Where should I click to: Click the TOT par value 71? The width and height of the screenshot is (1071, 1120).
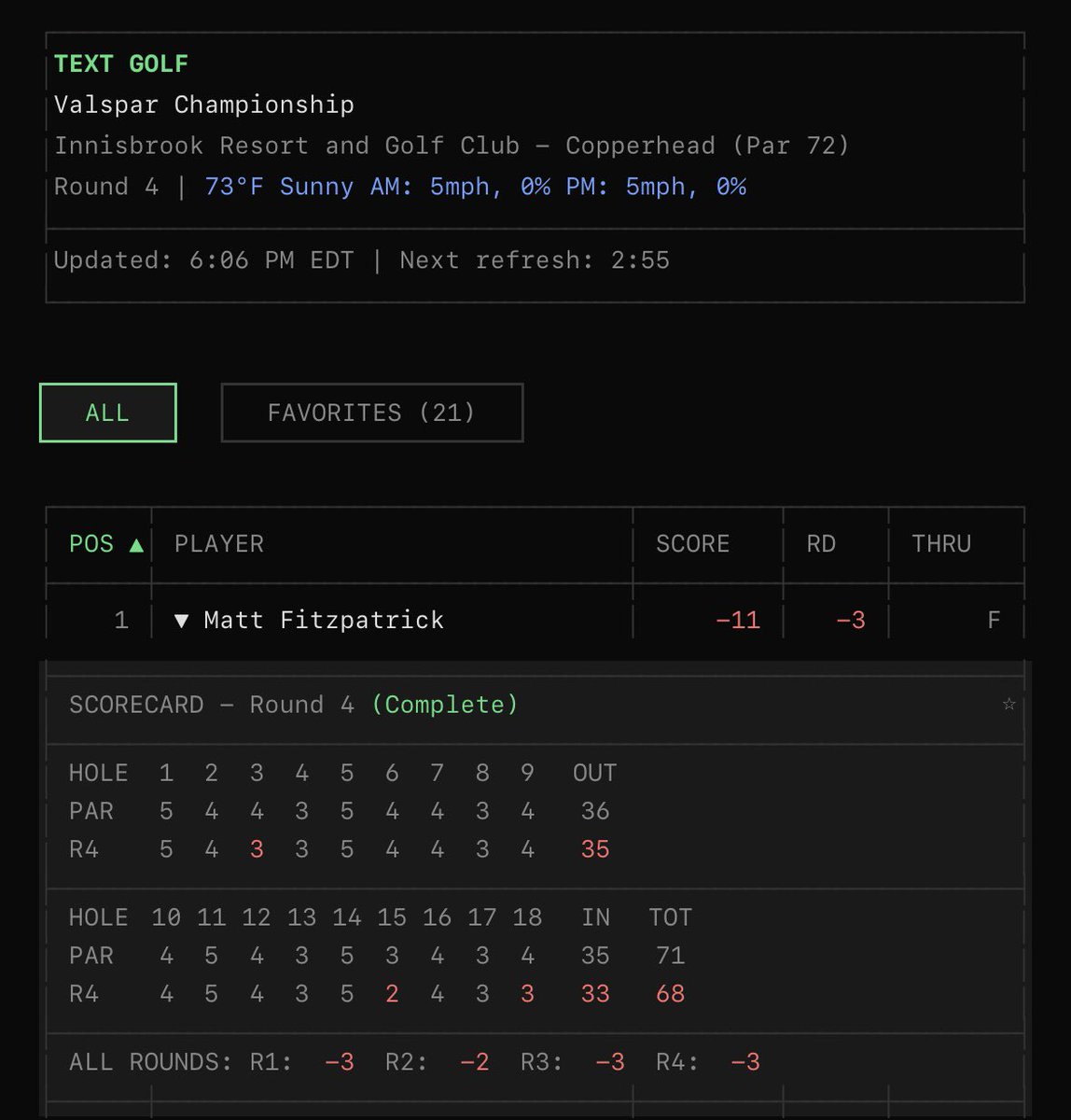click(670, 956)
